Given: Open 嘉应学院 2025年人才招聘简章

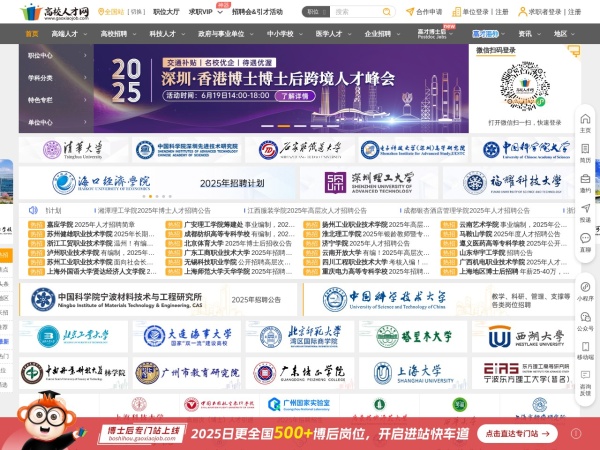Looking at the screenshot, I should [91, 225].
